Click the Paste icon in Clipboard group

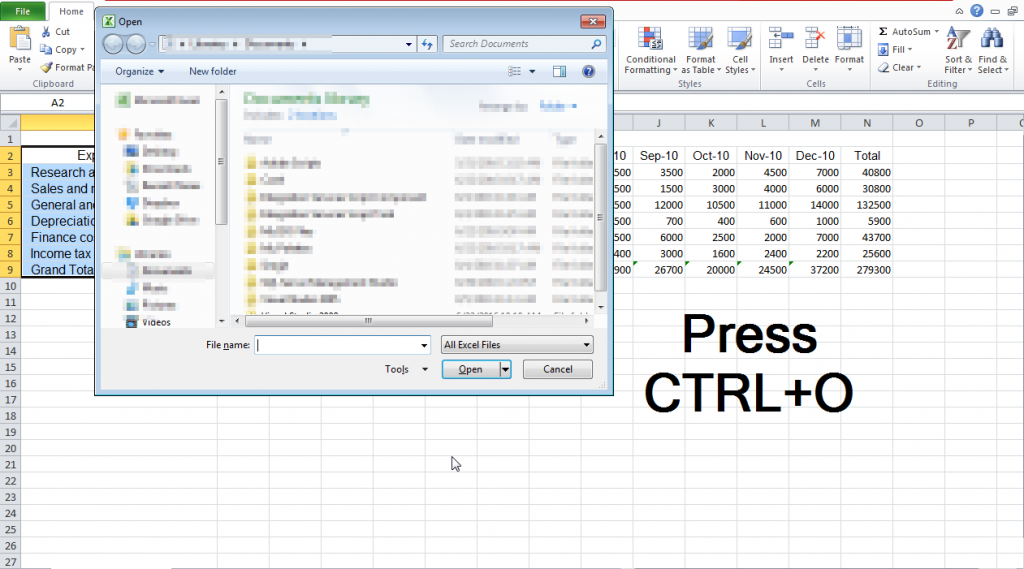(x=20, y=40)
